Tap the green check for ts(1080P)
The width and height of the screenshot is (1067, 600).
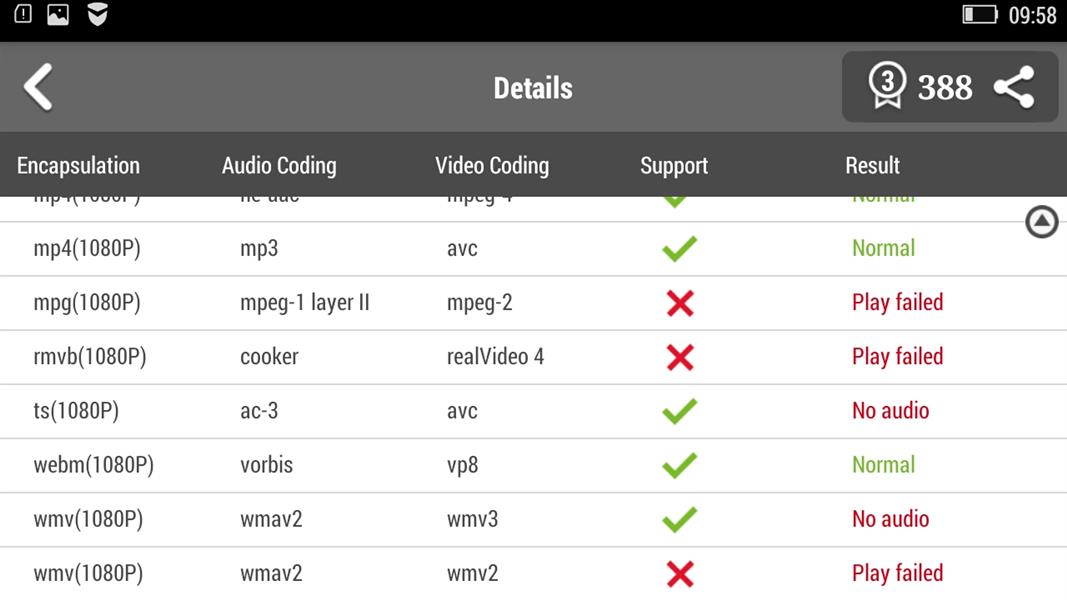(679, 411)
